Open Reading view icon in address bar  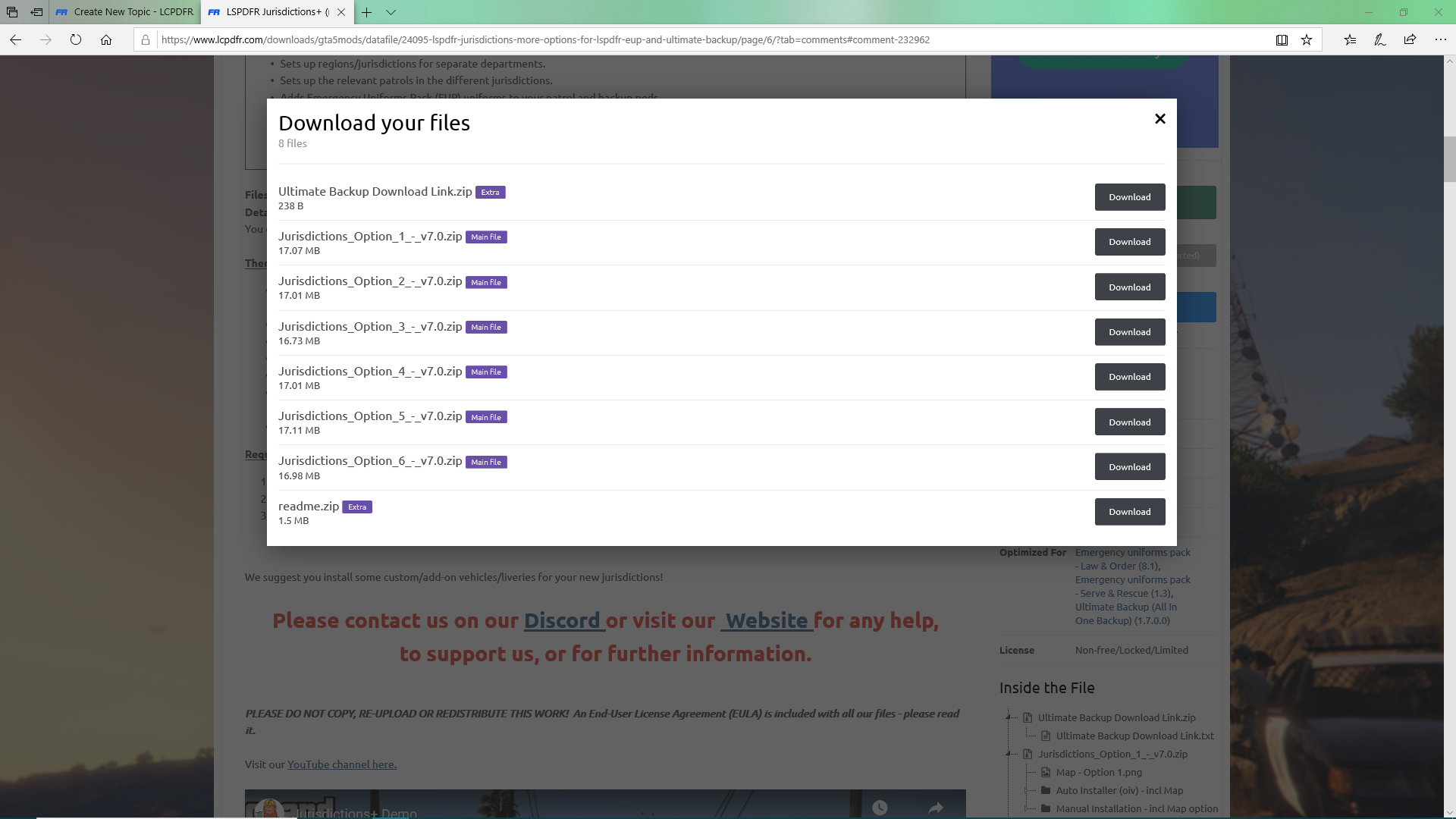(1282, 39)
